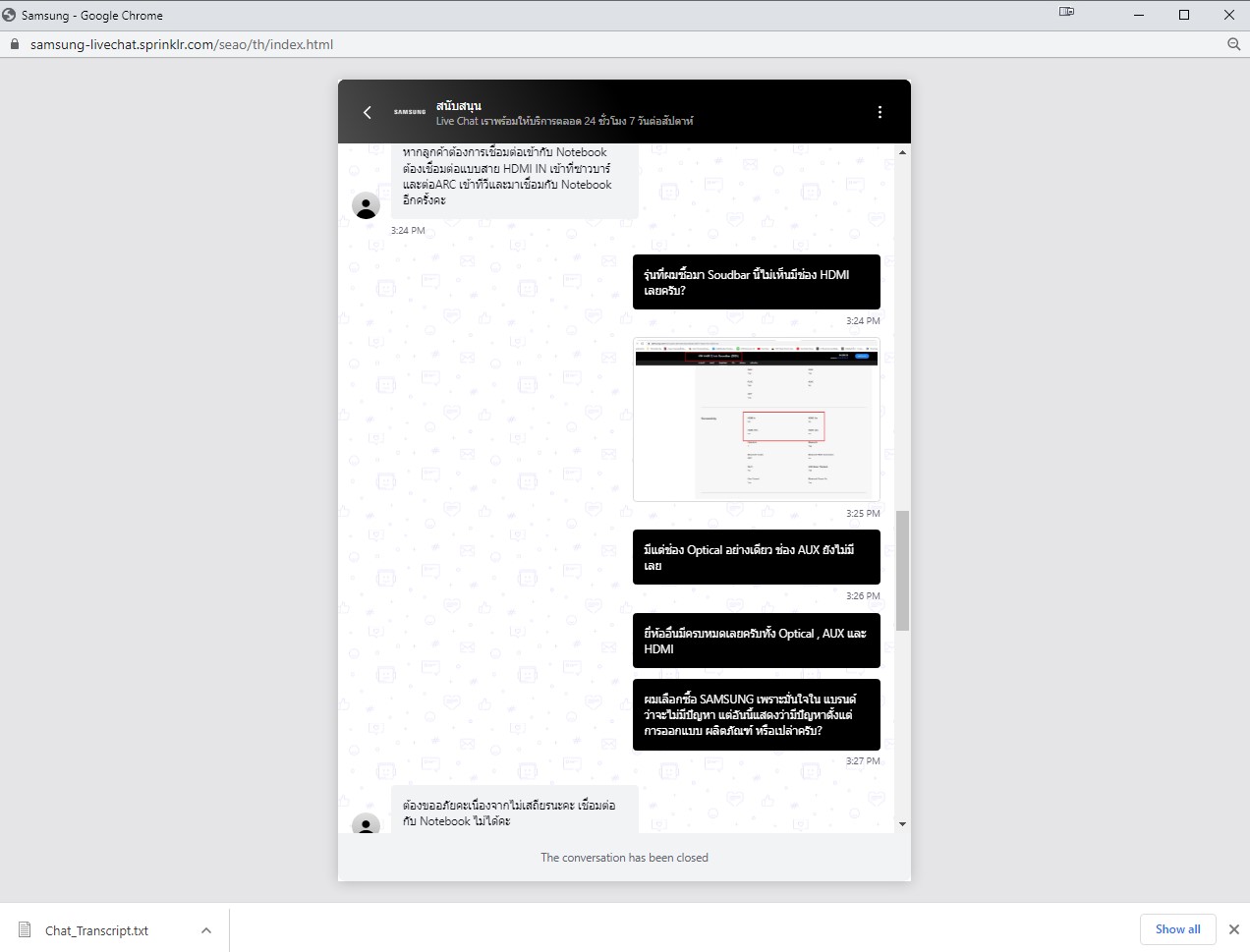
Task: Minimize the Chrome window
Action: point(1139,15)
